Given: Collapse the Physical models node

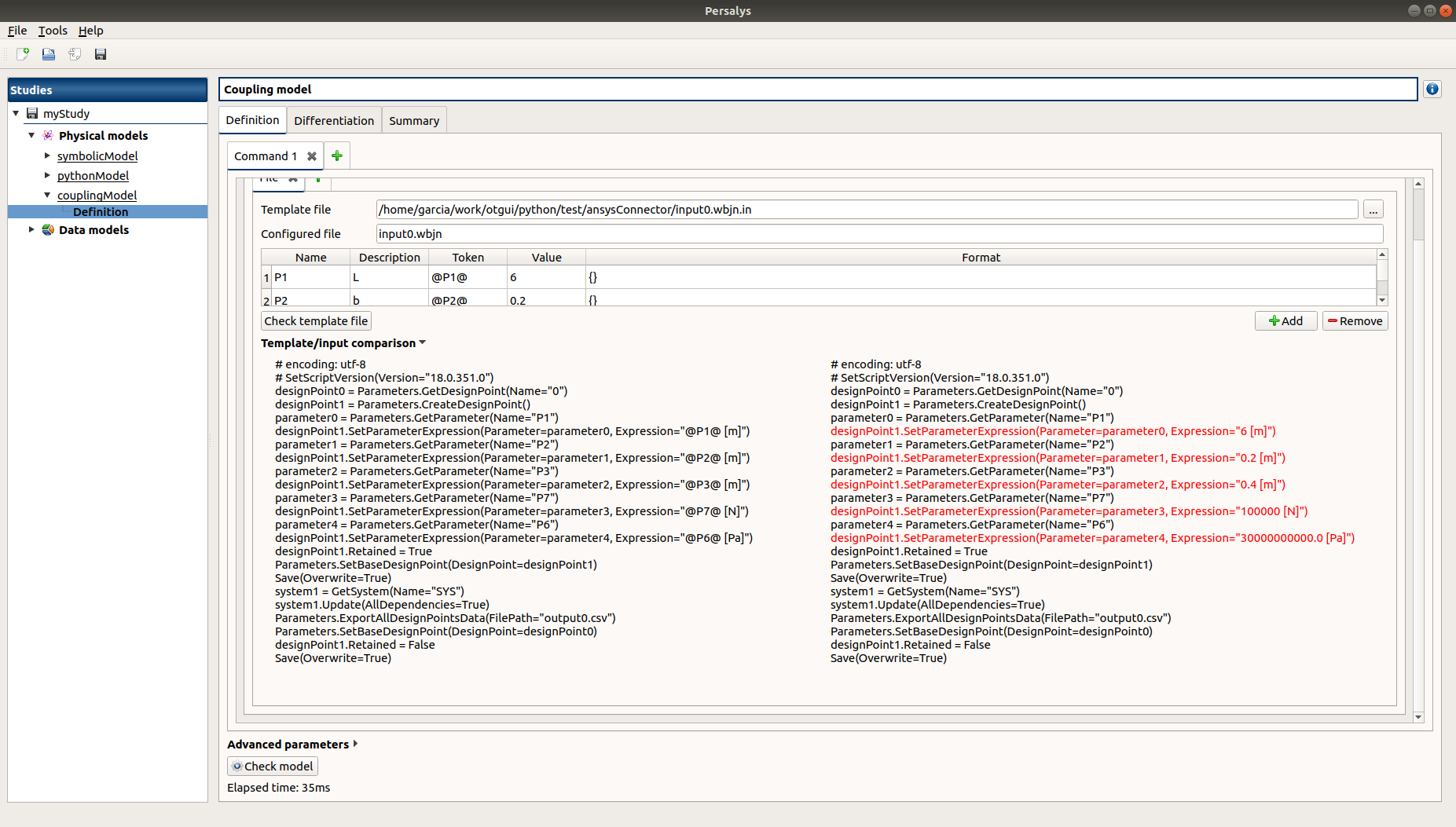Looking at the screenshot, I should click(31, 135).
